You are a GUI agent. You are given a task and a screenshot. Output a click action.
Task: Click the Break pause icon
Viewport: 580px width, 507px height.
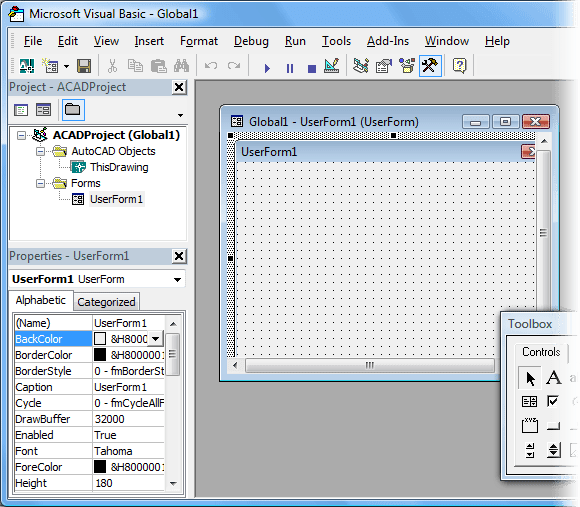pos(290,68)
